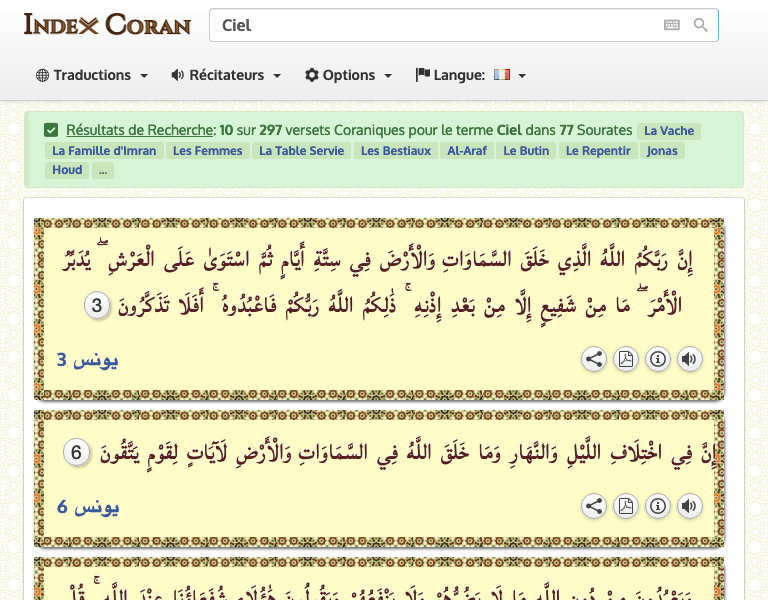Filter results by Les Femmes sourate
Image resolution: width=768 pixels, height=600 pixels.
point(208,151)
